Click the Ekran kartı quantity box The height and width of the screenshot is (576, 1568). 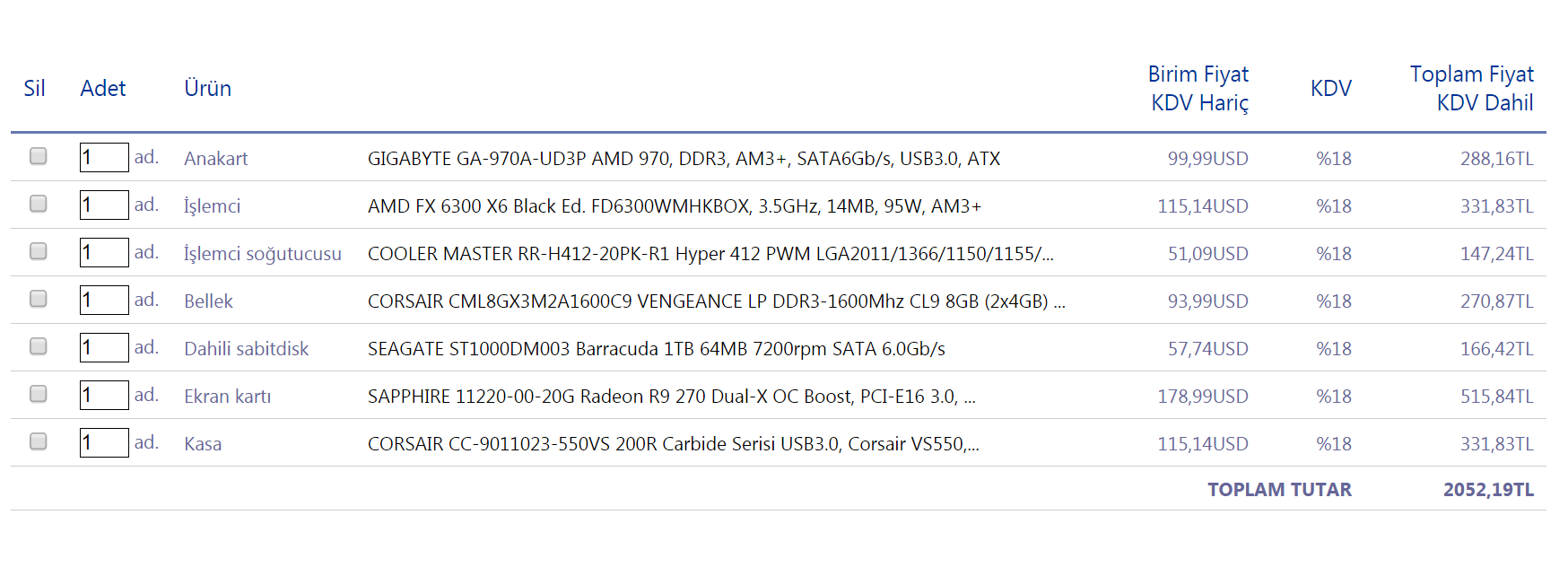(x=104, y=396)
